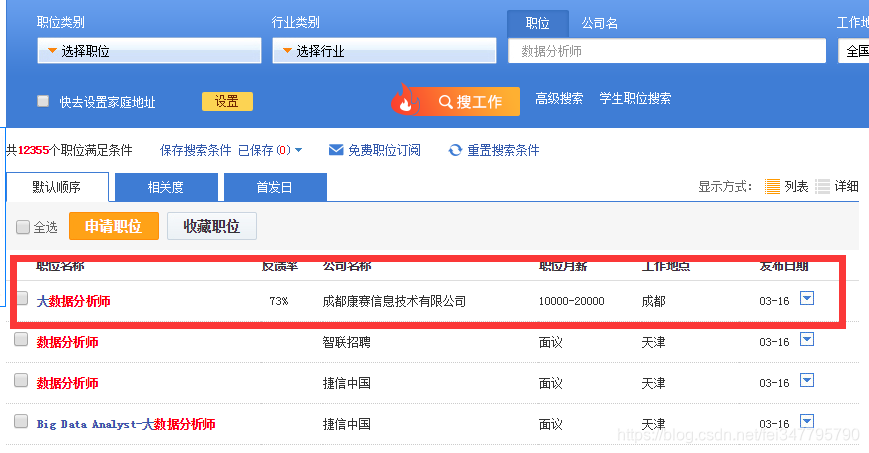Select the 公司名 search tab
Screen dimensions: 869x453
coord(599,23)
